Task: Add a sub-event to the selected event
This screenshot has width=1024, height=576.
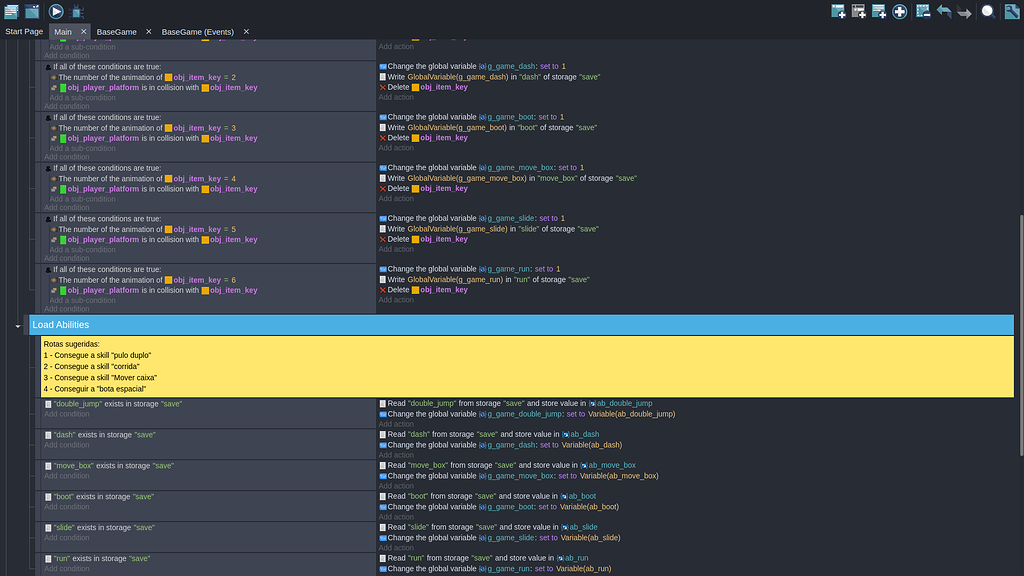Action: click(859, 11)
